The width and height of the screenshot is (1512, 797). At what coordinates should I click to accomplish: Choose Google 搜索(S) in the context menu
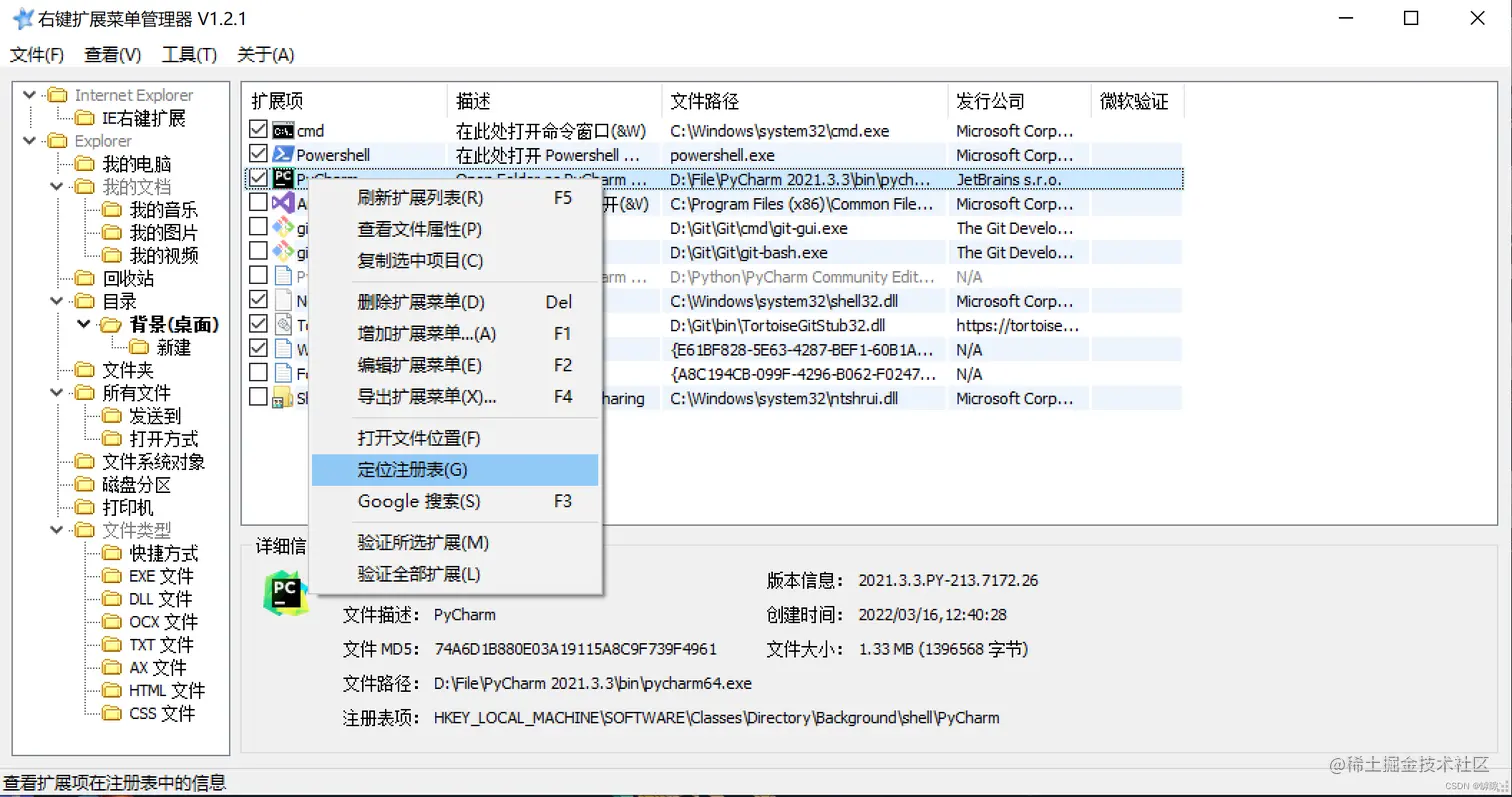click(x=455, y=501)
